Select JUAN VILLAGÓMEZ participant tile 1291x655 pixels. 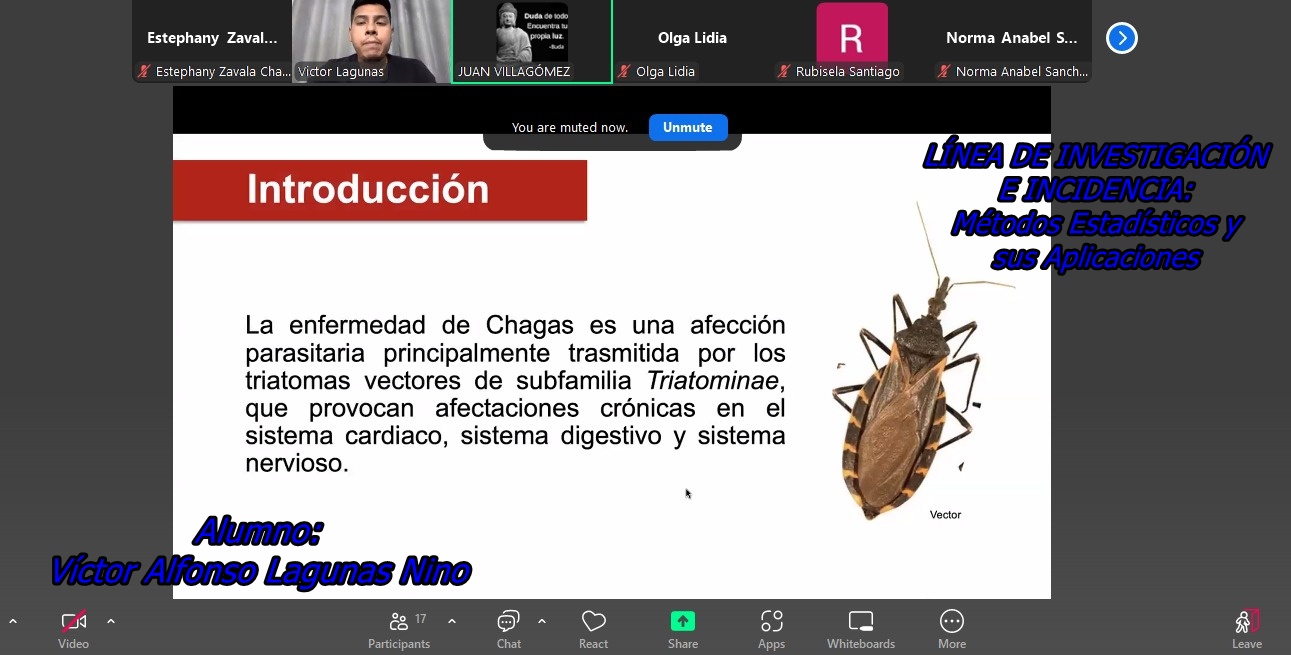click(x=532, y=40)
